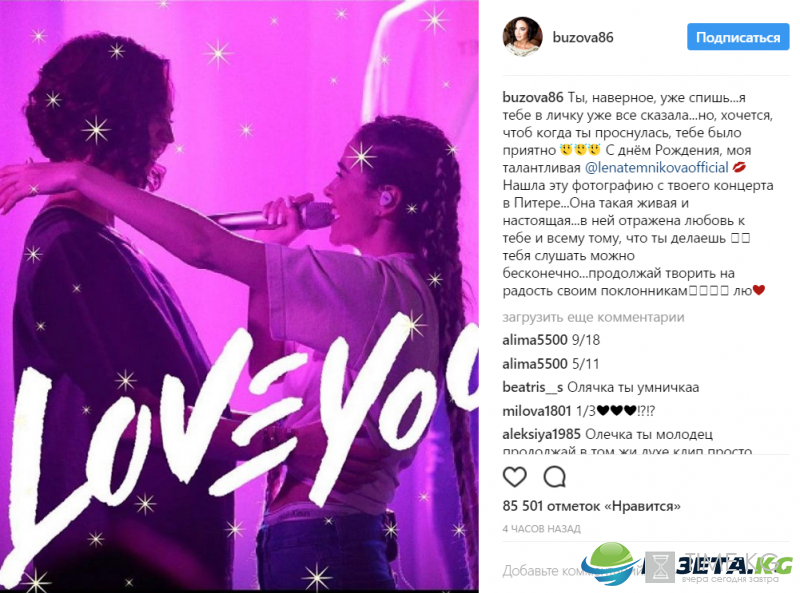This screenshot has width=800, height=593.
Task: View the 85 501 likes list
Action: [x=591, y=506]
